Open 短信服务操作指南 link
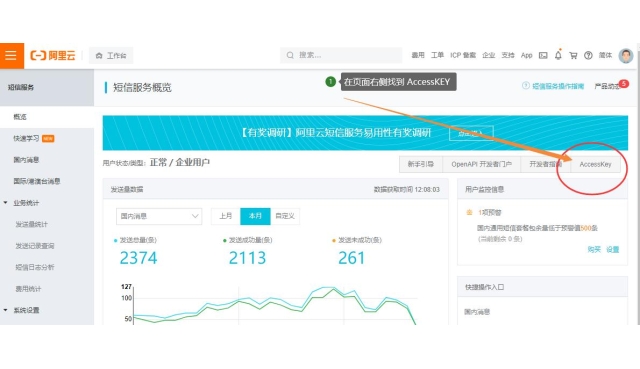 point(558,86)
